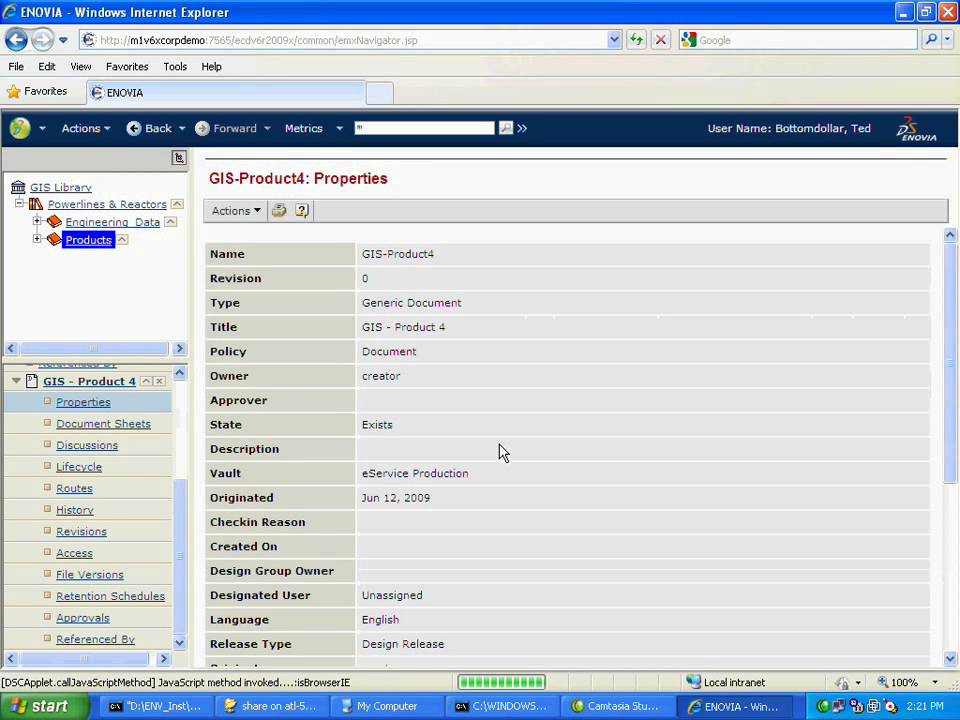Open the File menu in Internet Explorer
This screenshot has width=960, height=720.
(16, 66)
